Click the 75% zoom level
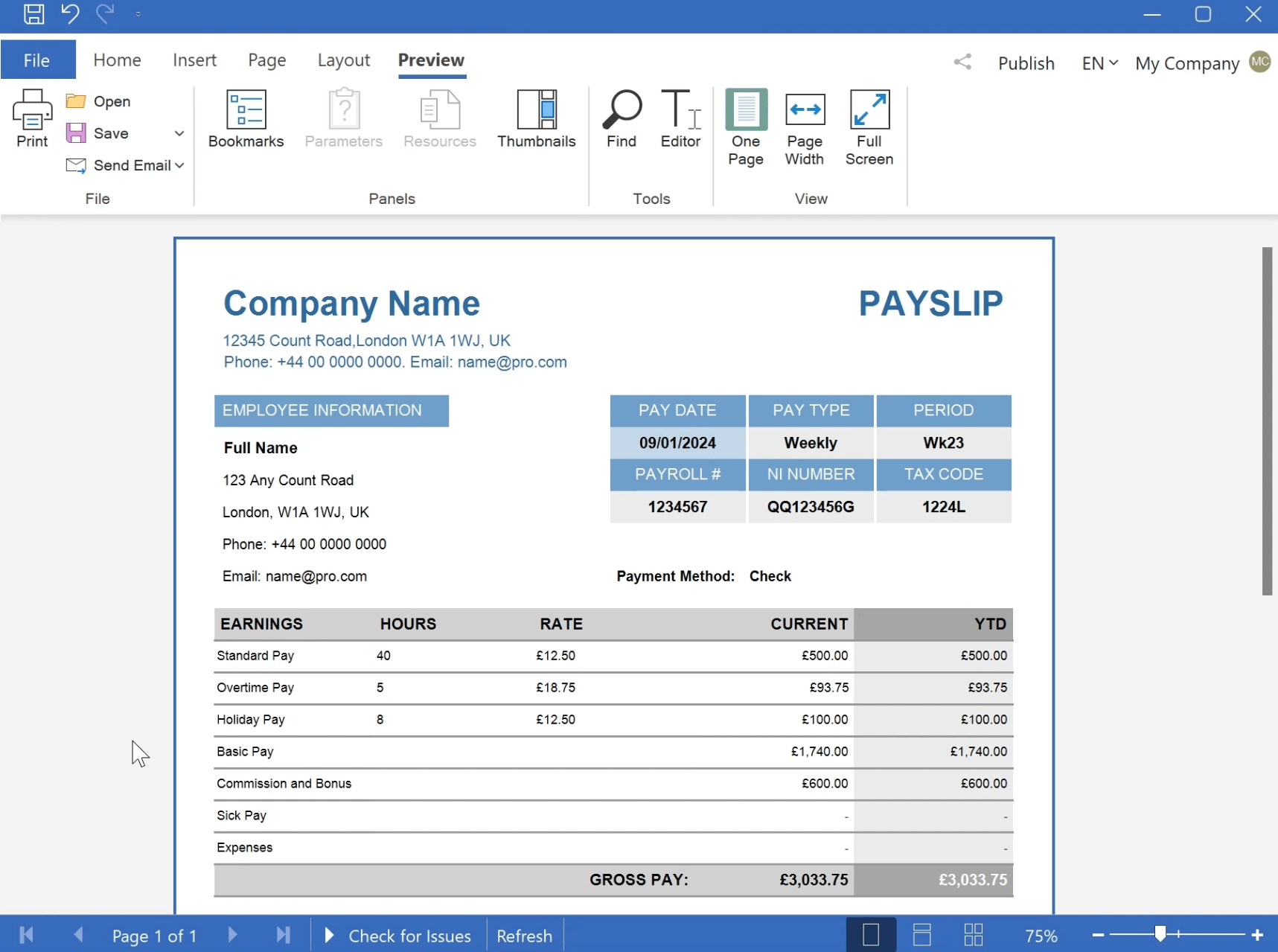 (1041, 936)
